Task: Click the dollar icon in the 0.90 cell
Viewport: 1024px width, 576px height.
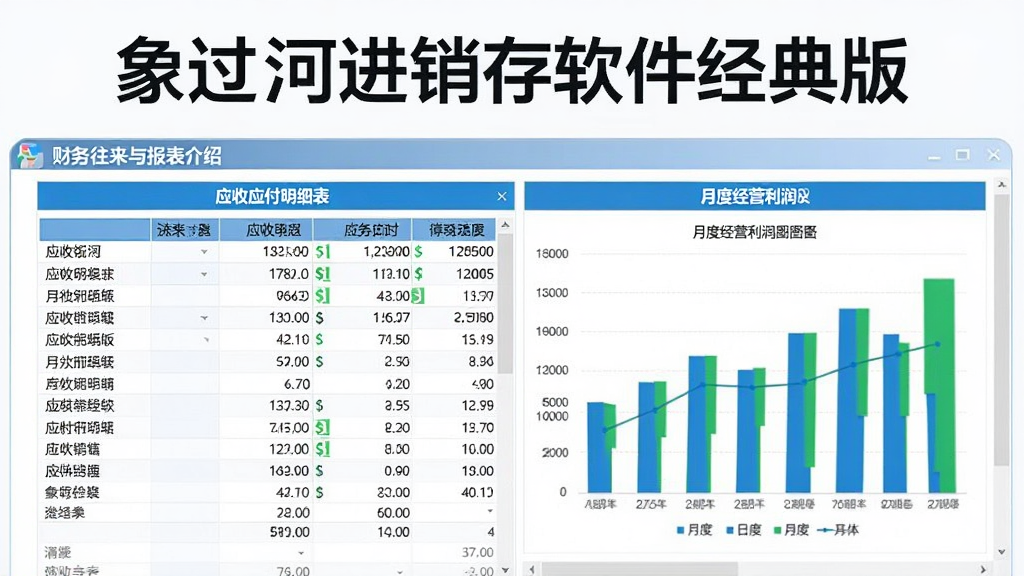Action: 319,471
